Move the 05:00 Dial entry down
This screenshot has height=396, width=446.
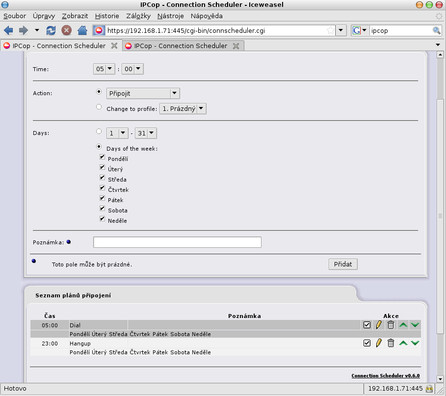tap(415, 325)
